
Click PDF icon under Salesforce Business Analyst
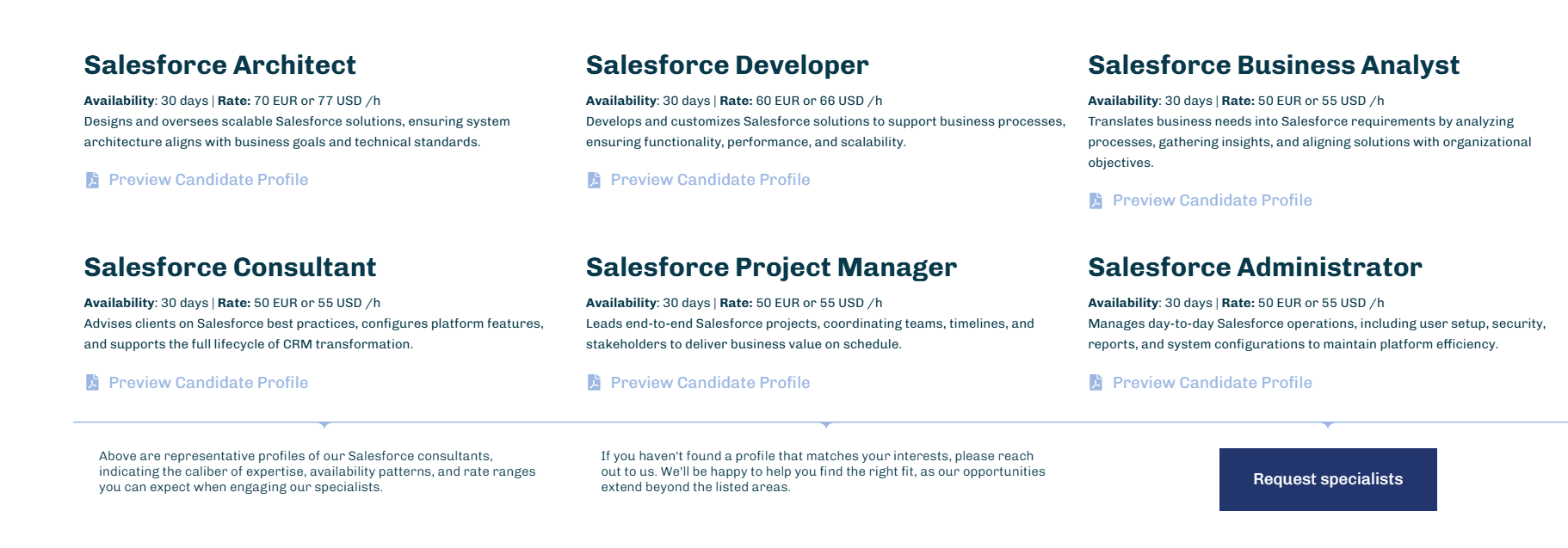(1096, 200)
